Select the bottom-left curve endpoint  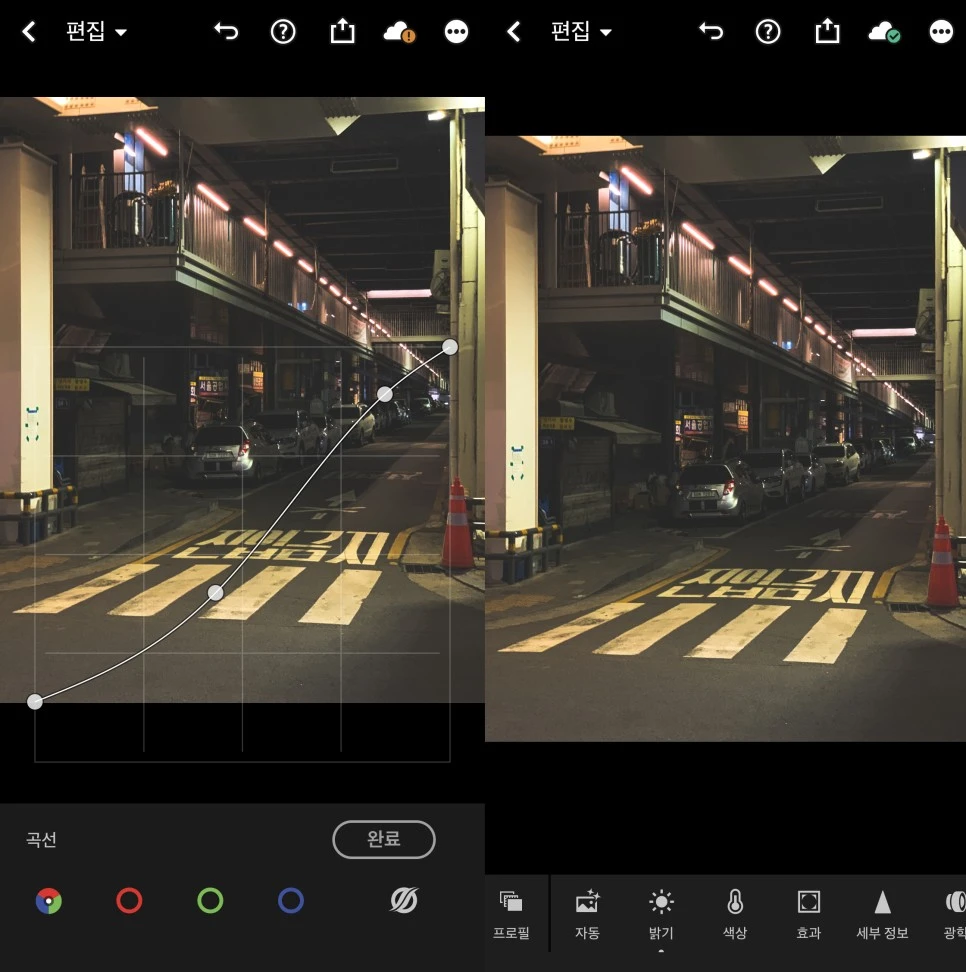(35, 702)
